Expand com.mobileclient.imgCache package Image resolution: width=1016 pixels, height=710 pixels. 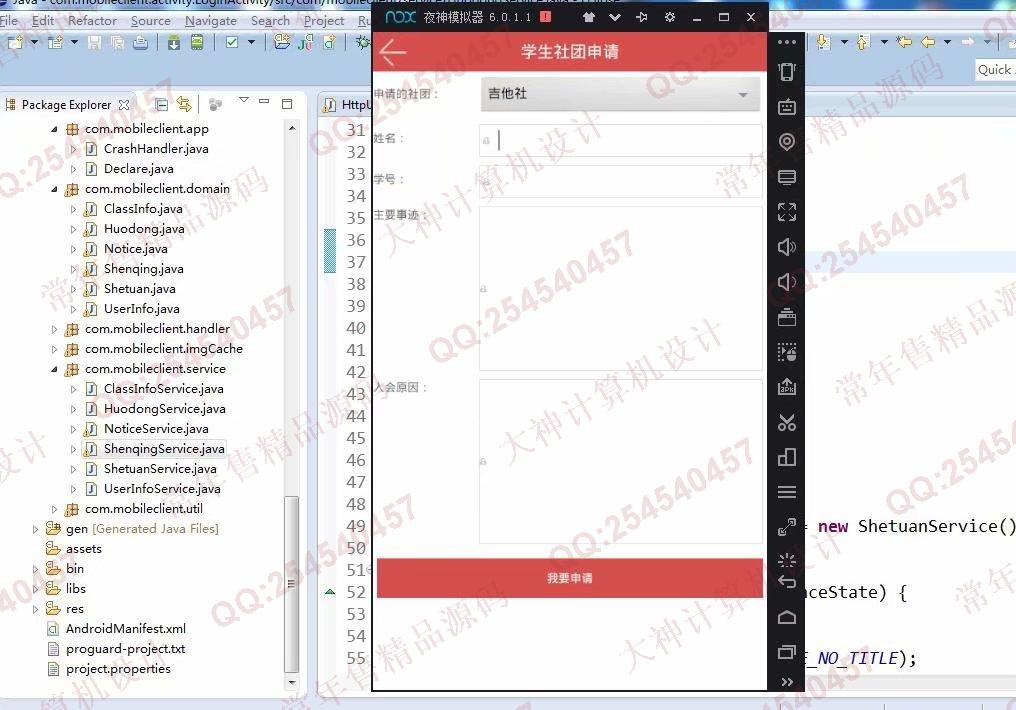point(54,349)
